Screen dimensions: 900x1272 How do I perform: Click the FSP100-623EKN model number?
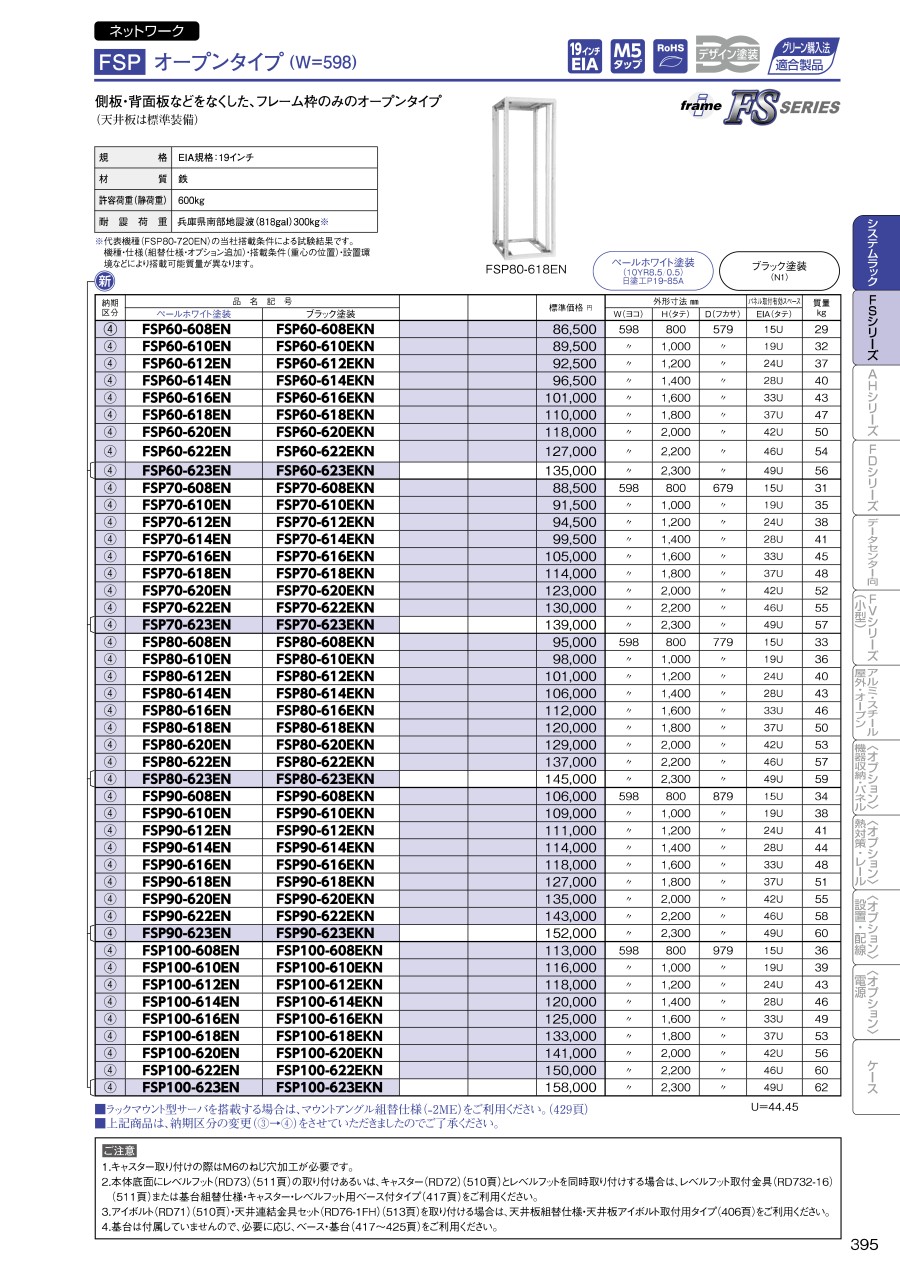328,1087
